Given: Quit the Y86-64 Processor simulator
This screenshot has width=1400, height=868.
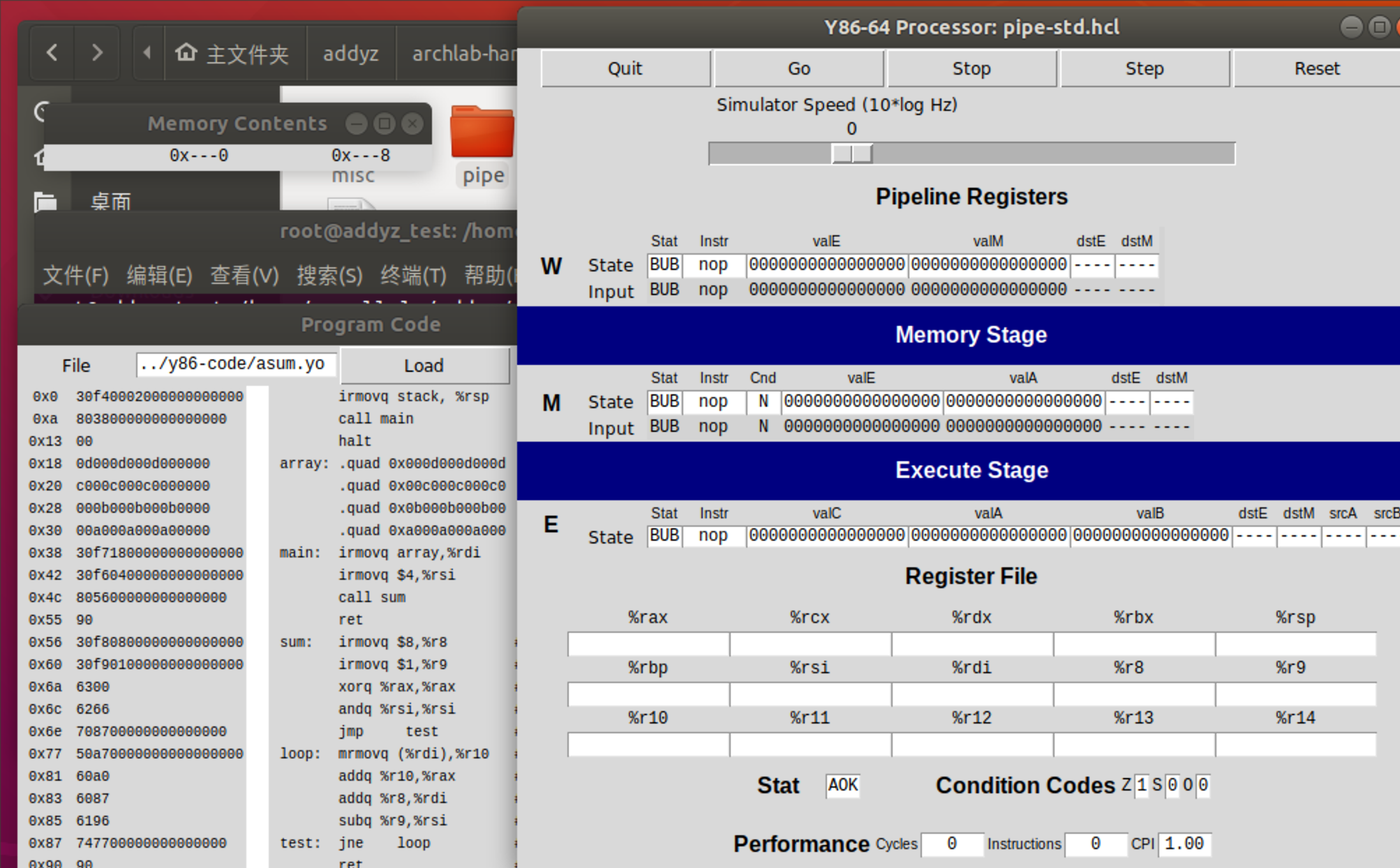Looking at the screenshot, I should [x=625, y=68].
